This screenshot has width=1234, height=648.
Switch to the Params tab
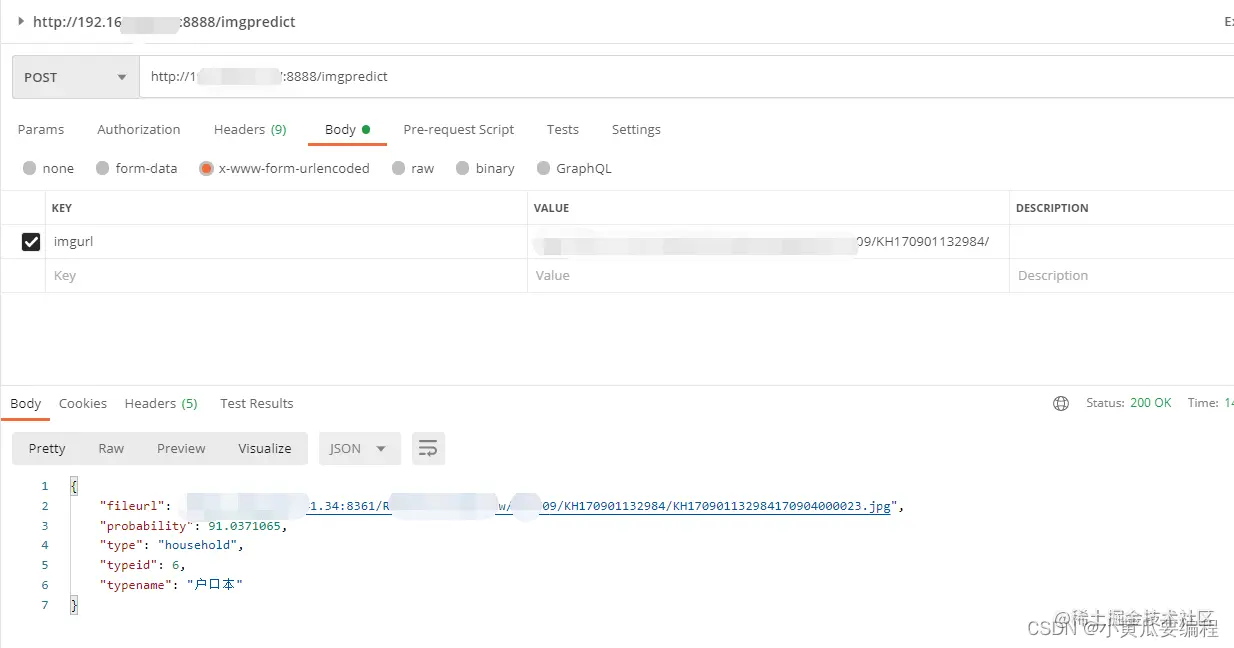pos(41,130)
